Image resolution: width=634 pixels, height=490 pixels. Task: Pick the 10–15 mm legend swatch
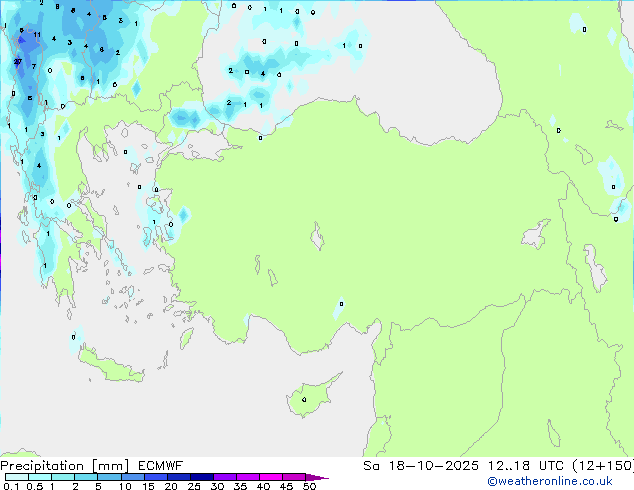tap(132, 477)
